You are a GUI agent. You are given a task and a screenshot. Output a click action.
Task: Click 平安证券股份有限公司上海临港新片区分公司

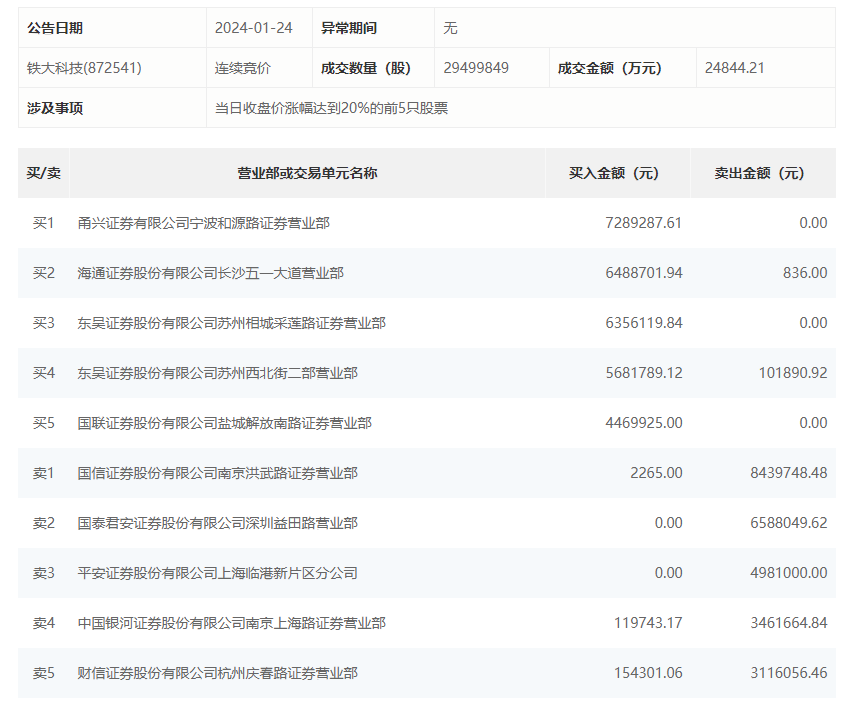[217, 573]
